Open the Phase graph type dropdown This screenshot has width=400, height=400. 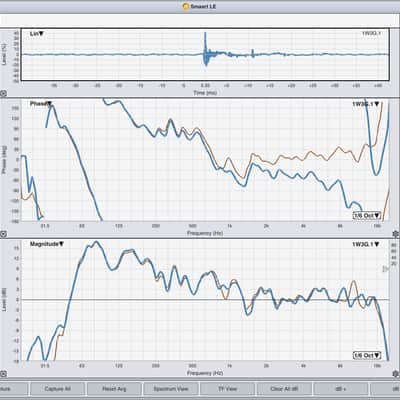[41, 104]
